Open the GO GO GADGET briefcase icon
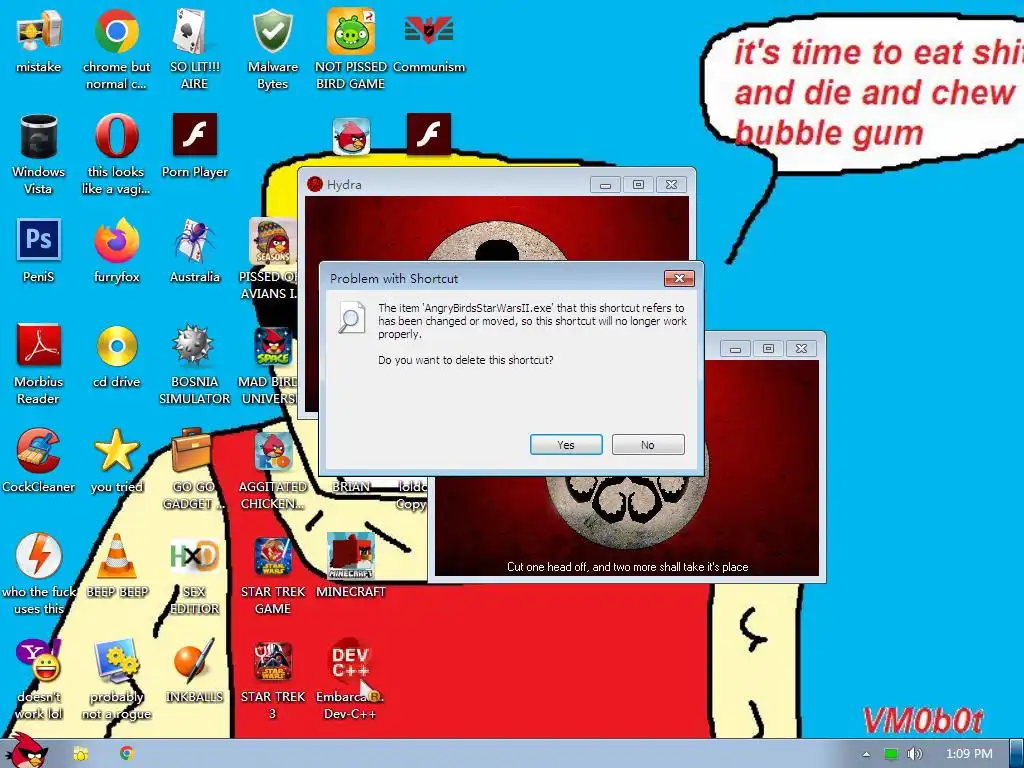 [194, 469]
